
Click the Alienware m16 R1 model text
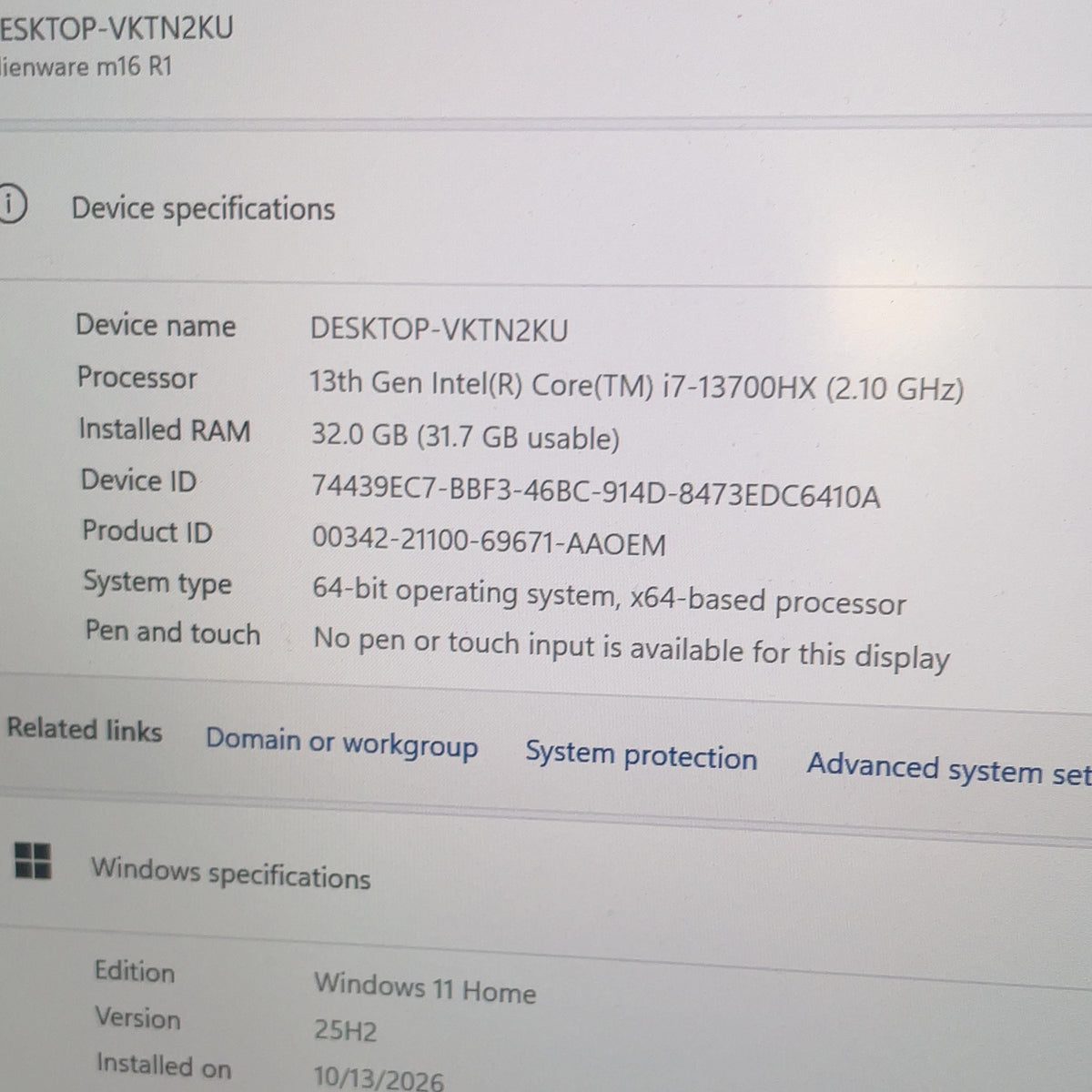tap(86, 66)
